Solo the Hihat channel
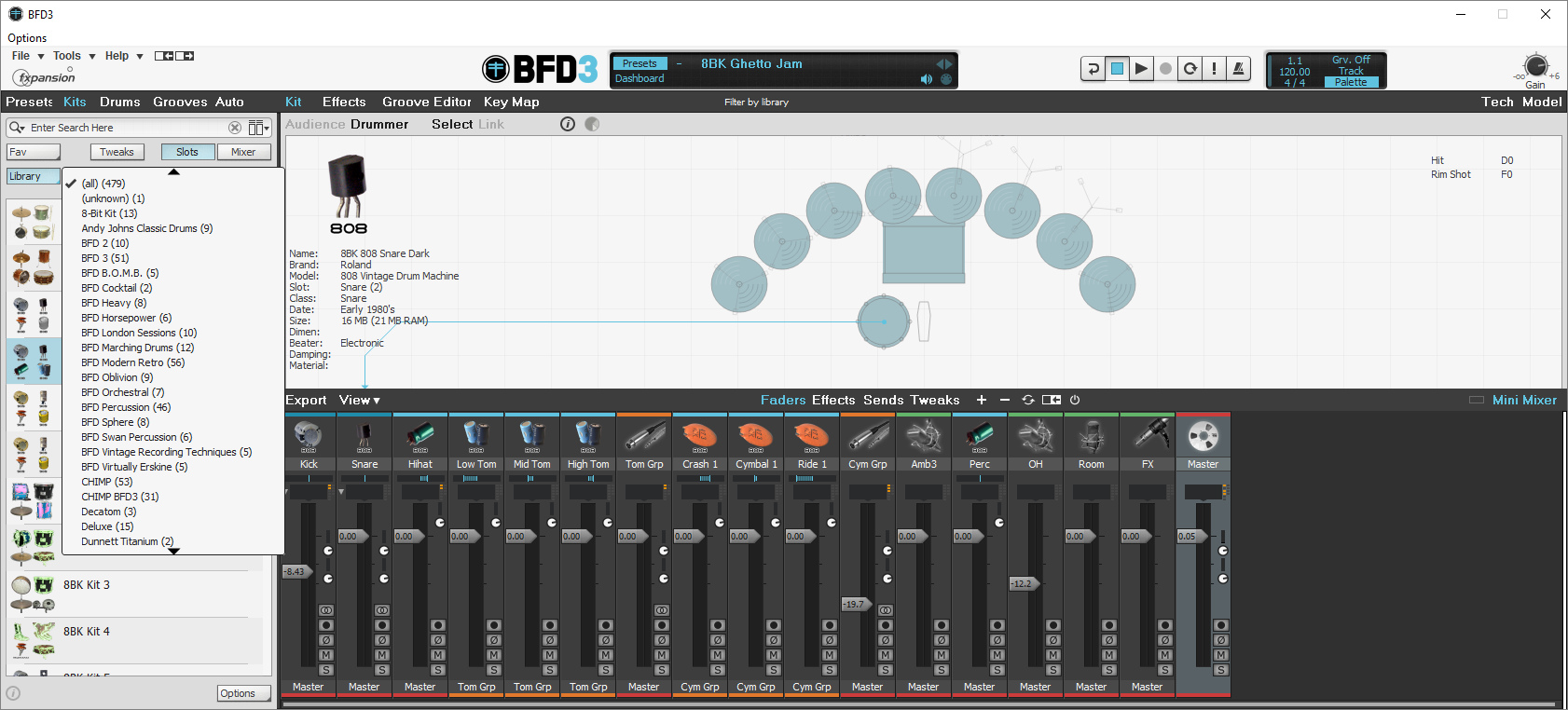 (x=438, y=670)
